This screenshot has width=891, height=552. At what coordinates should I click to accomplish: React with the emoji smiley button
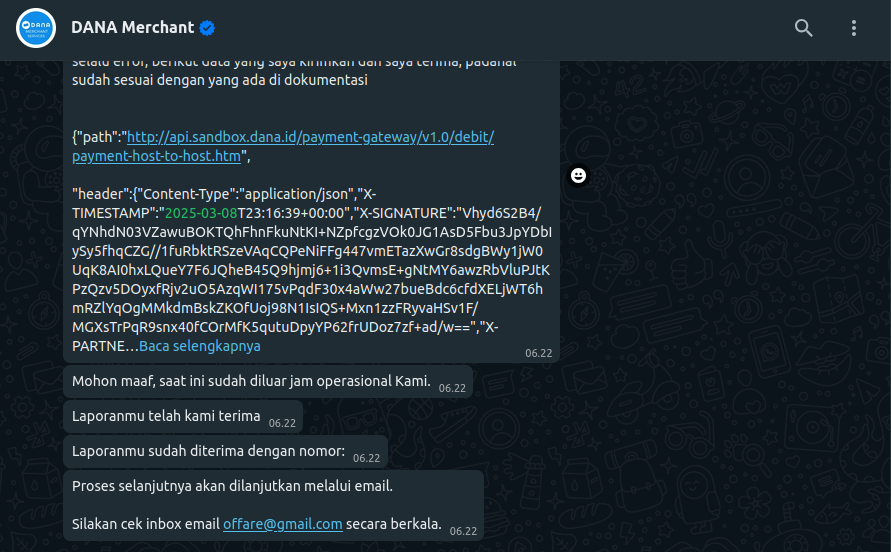[578, 176]
